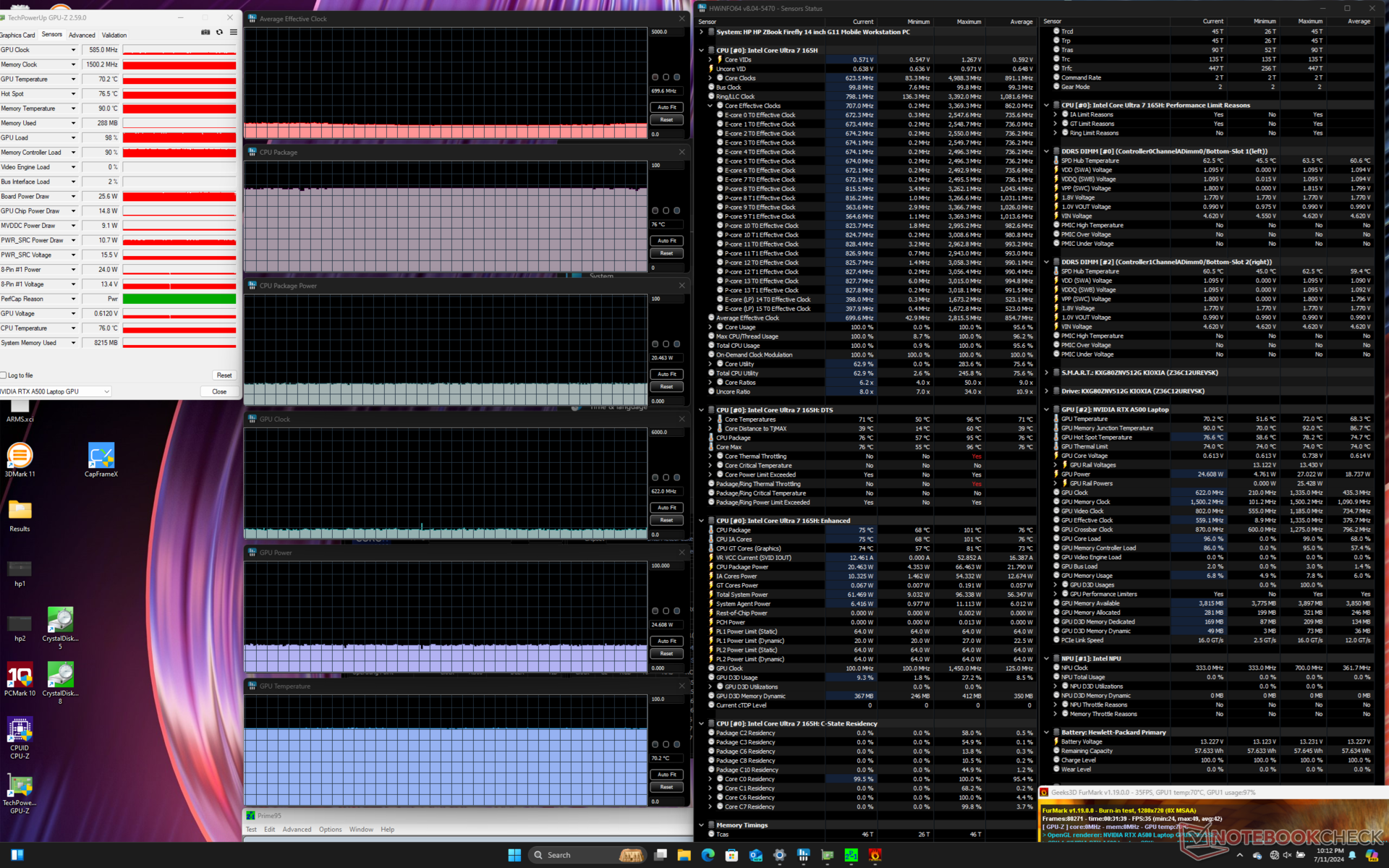
Task: Expand the S.M.A.R.T. KIOXIA drive section
Action: click(1046, 373)
